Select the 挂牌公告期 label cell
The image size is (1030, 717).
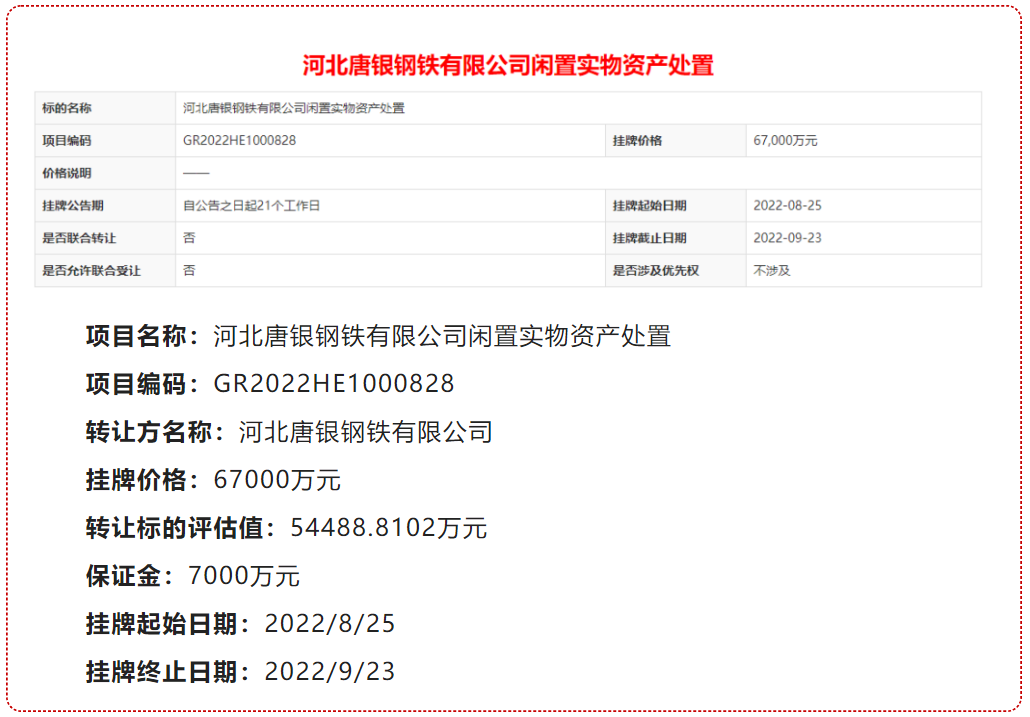tap(105, 206)
